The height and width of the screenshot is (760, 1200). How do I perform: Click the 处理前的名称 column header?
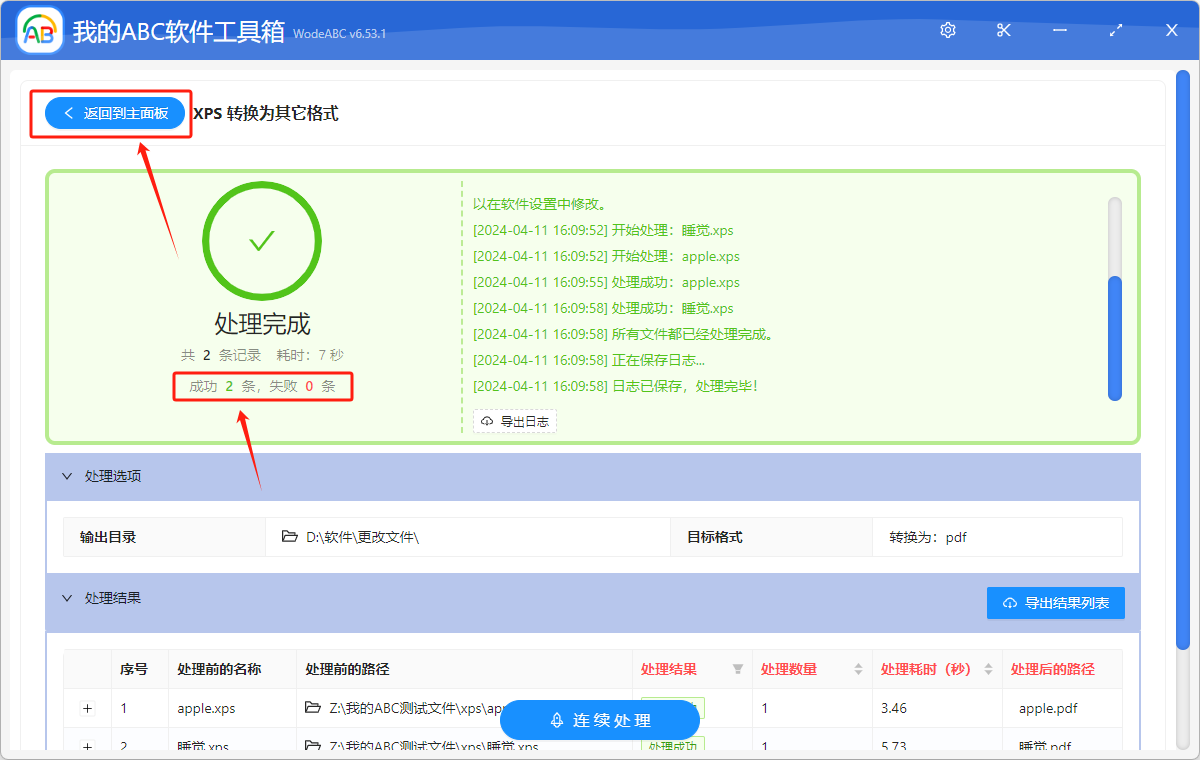click(x=219, y=669)
